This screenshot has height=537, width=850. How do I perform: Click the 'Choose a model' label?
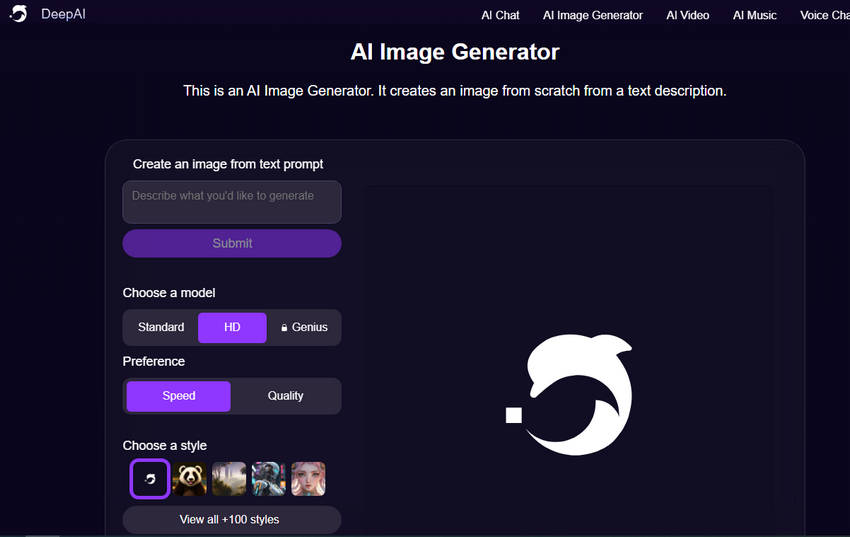click(x=169, y=293)
